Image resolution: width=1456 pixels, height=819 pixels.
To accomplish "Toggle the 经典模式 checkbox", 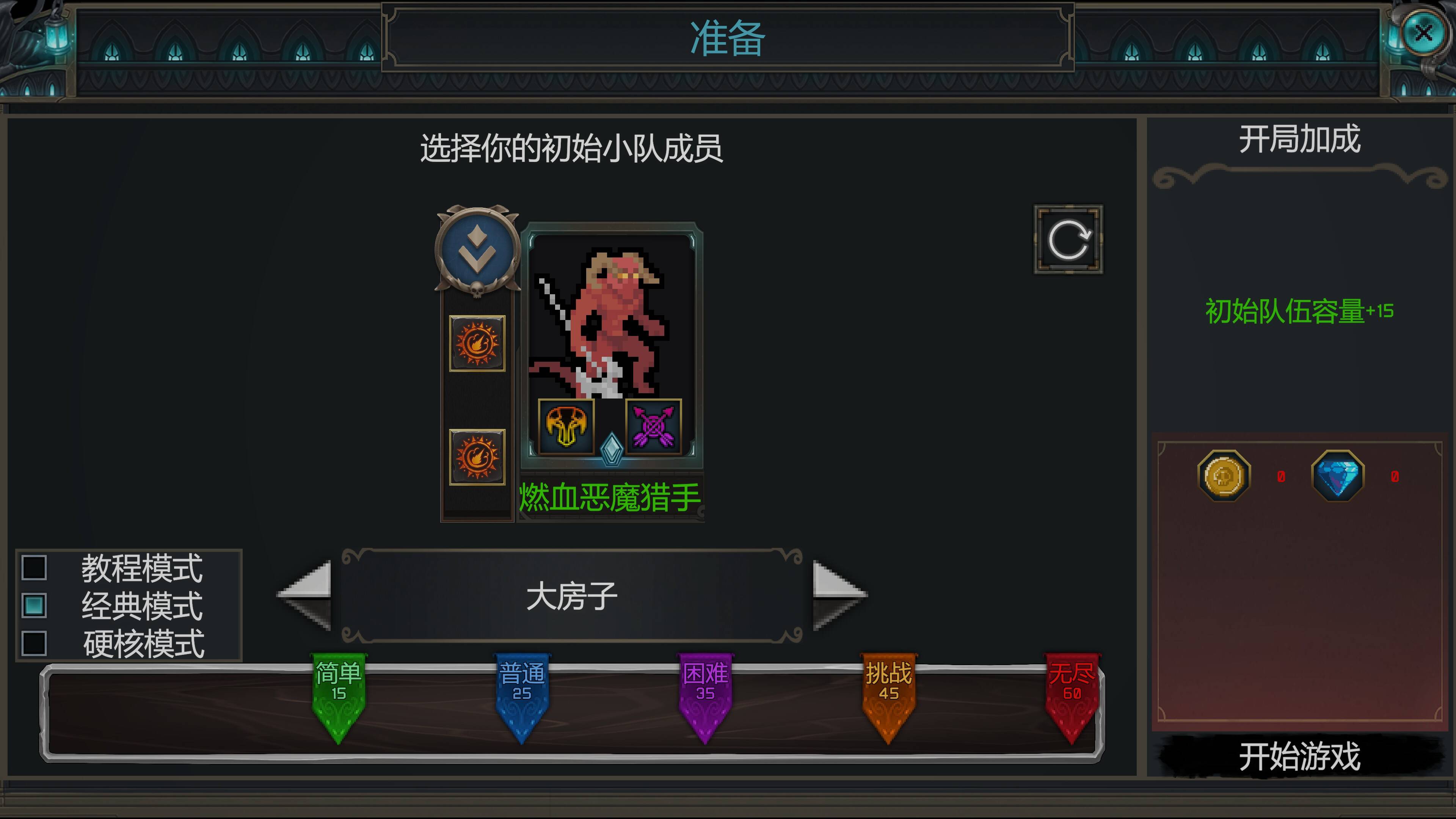I will [x=34, y=606].
